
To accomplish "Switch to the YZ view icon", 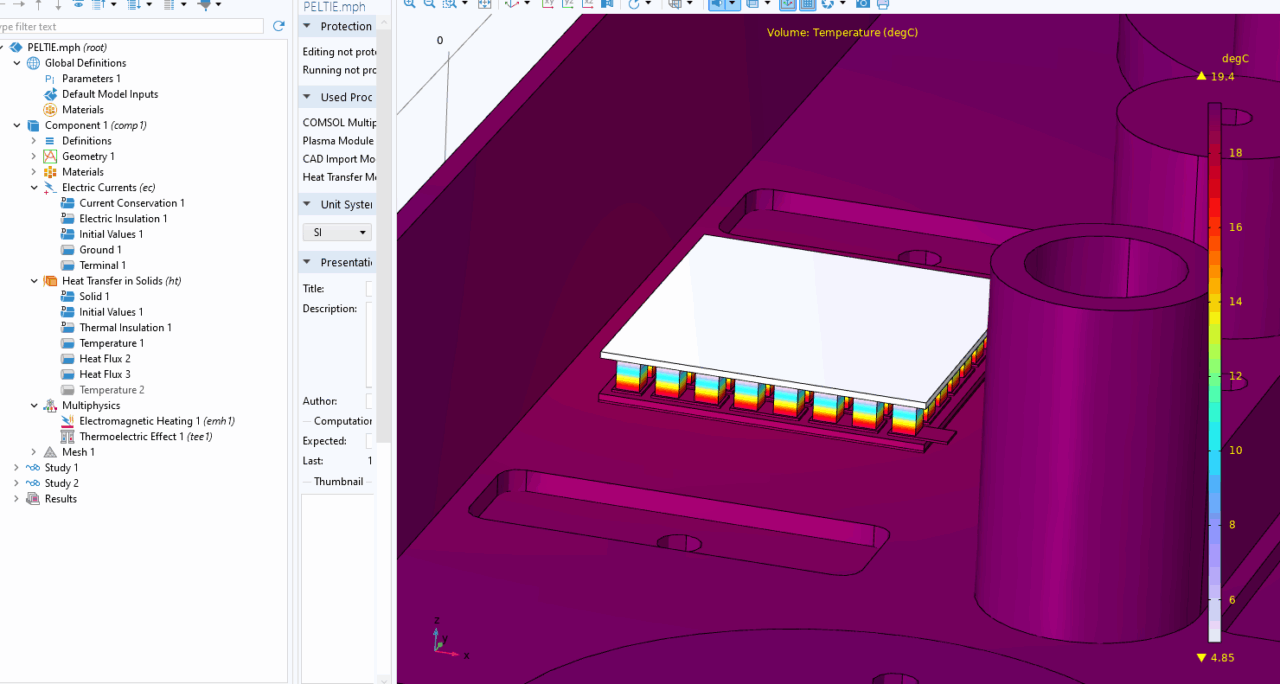I will point(566,4).
